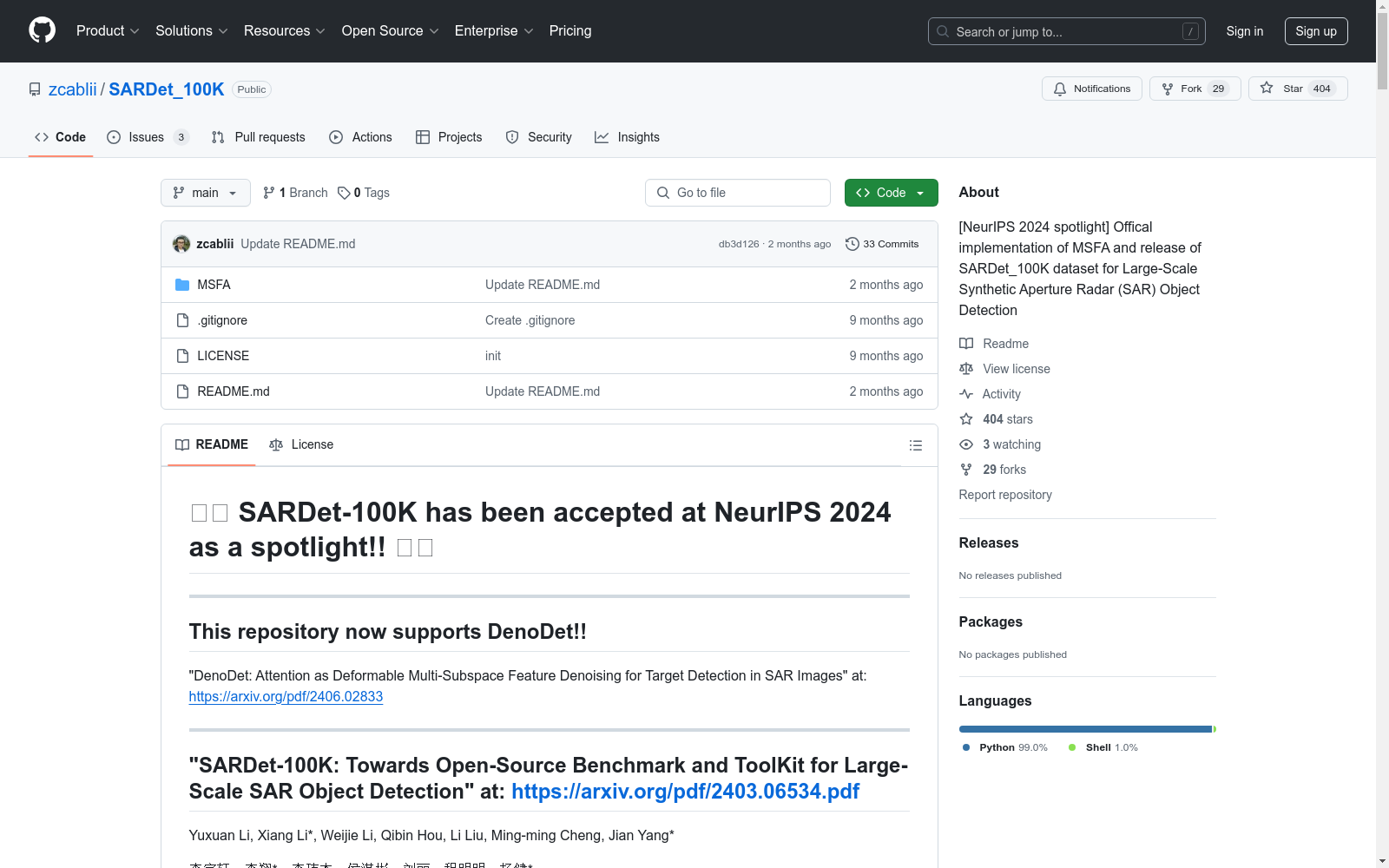Expand the Solutions menu
1389x868 pixels.
[x=192, y=30]
